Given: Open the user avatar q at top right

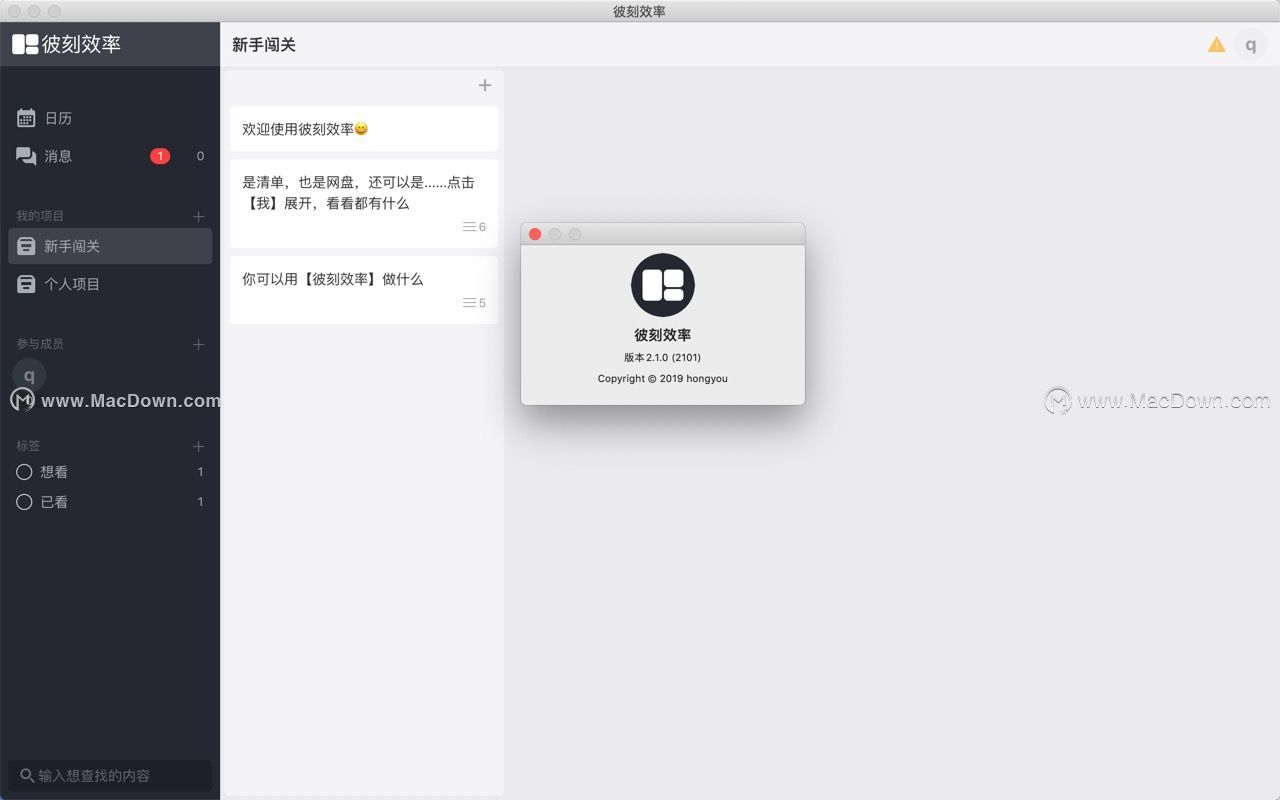Looking at the screenshot, I should point(1250,44).
